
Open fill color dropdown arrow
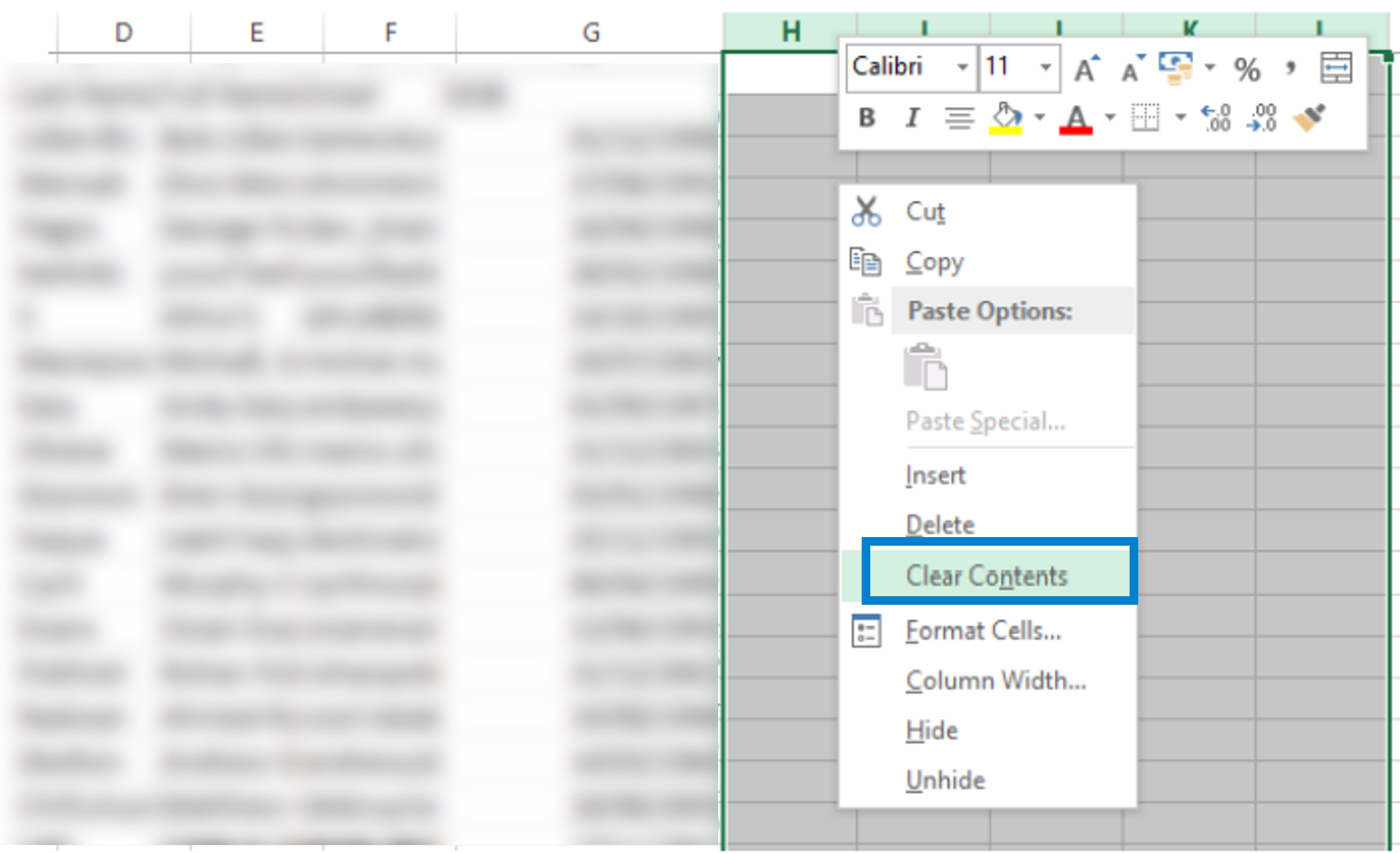coord(1040,116)
